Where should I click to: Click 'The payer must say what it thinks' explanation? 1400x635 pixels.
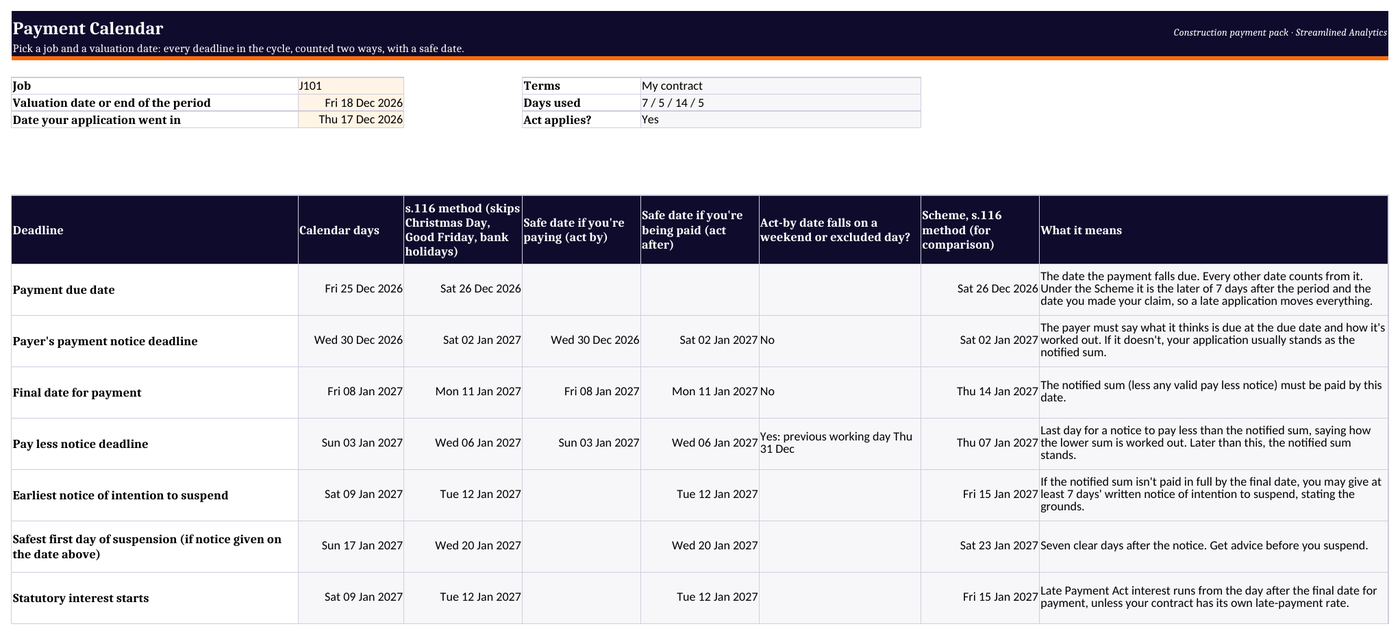coord(1213,340)
